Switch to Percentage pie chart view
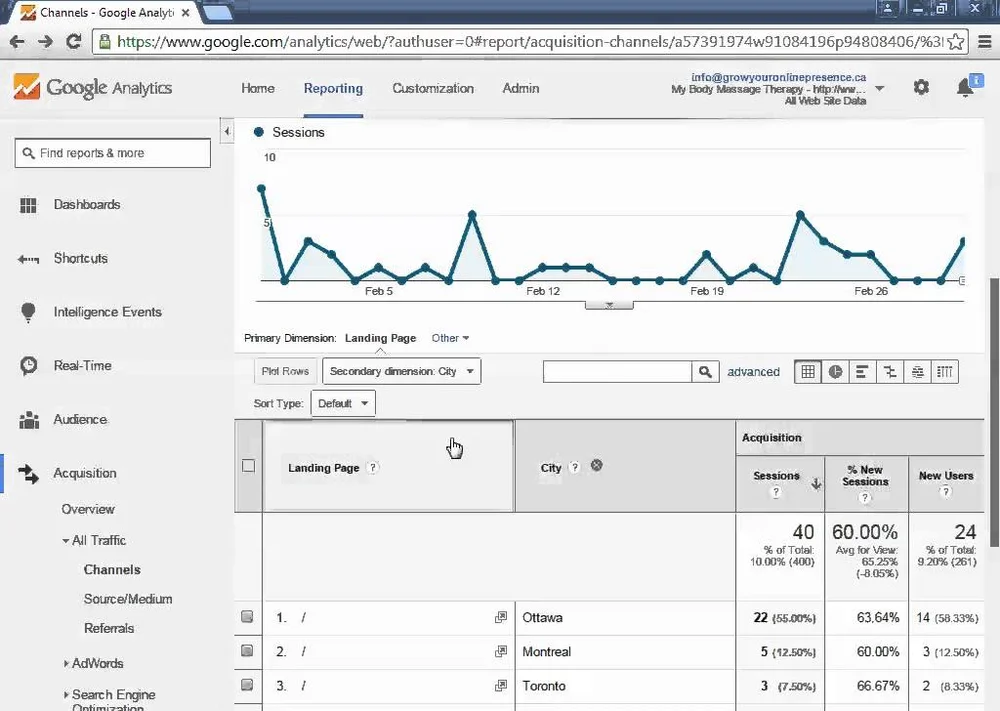 pyautogui.click(x=835, y=372)
